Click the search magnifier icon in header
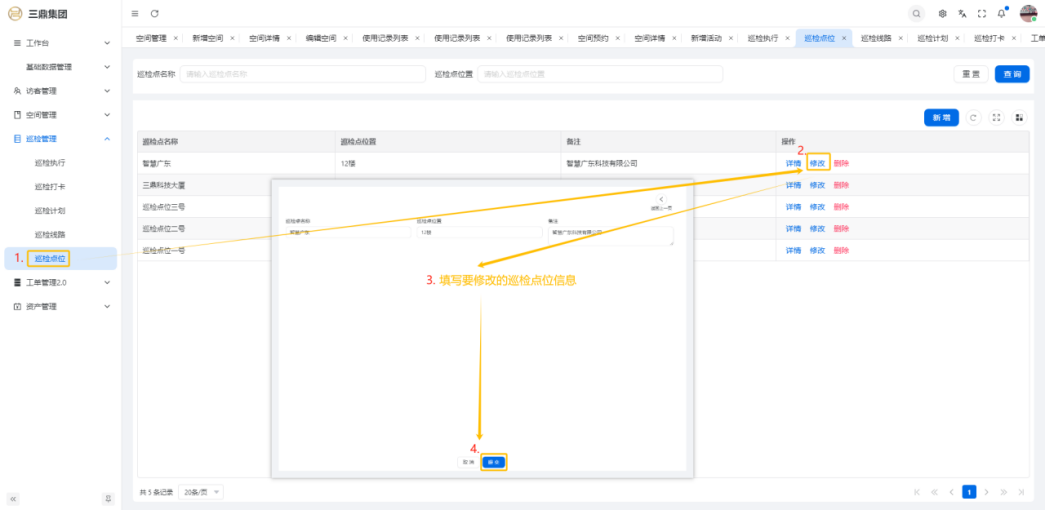This screenshot has height=510, width=1045. pyautogui.click(x=916, y=13)
